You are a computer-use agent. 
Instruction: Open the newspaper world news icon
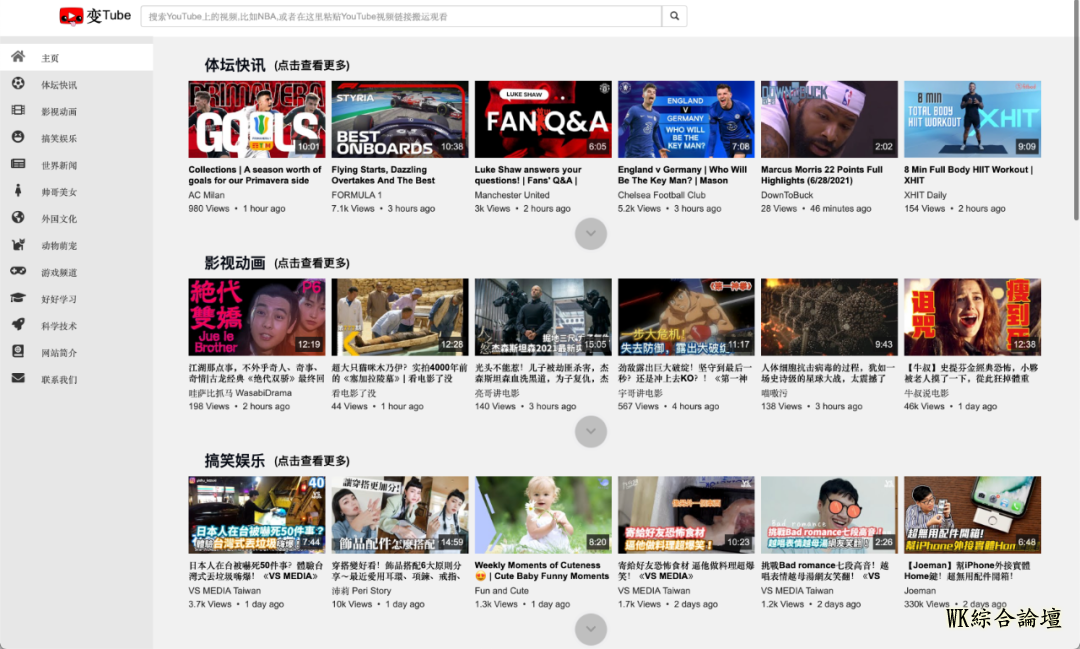point(18,164)
